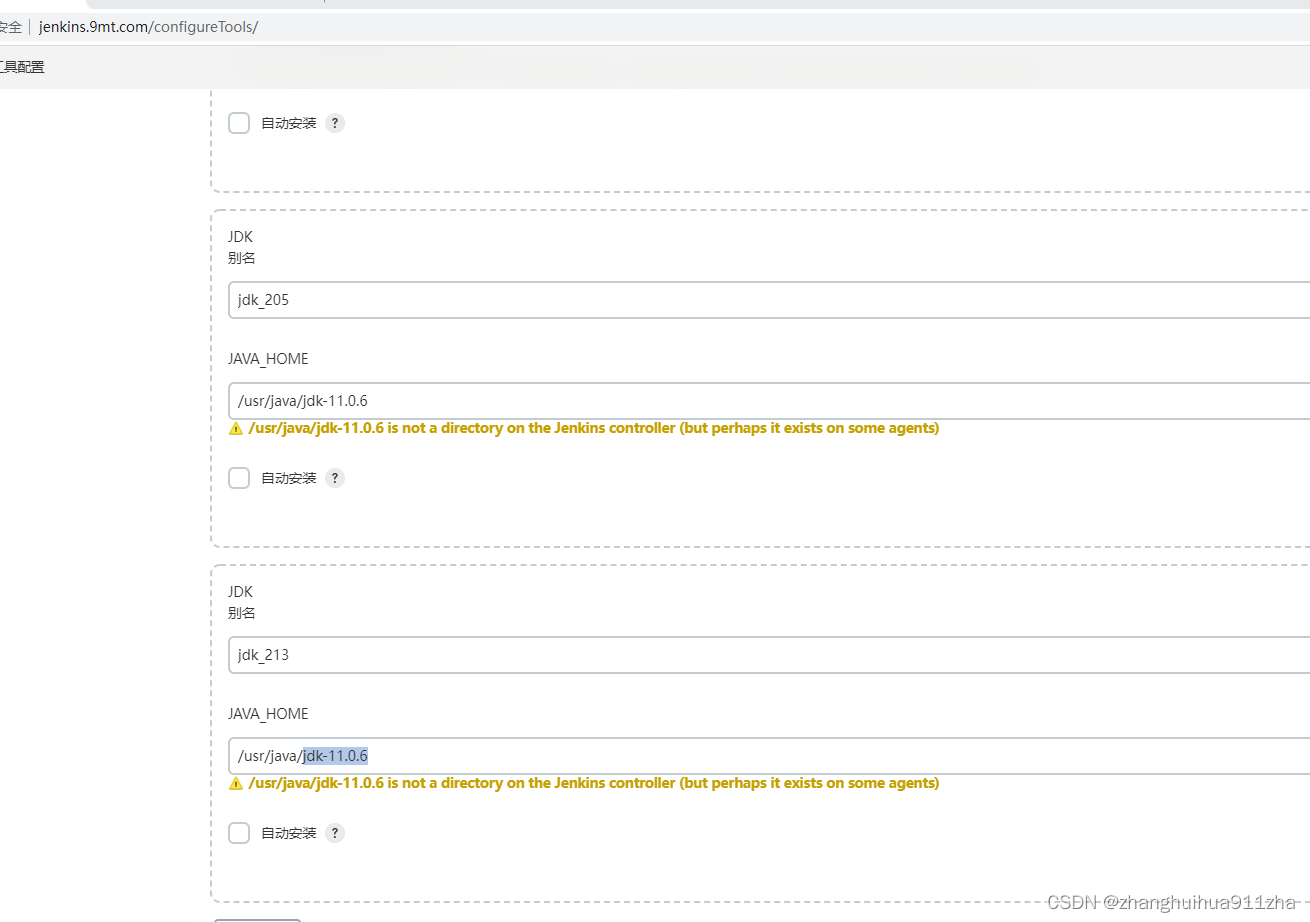Enable 自动安装 for the jdk_213 installation
Screen dimensions: 1310x922
click(239, 832)
